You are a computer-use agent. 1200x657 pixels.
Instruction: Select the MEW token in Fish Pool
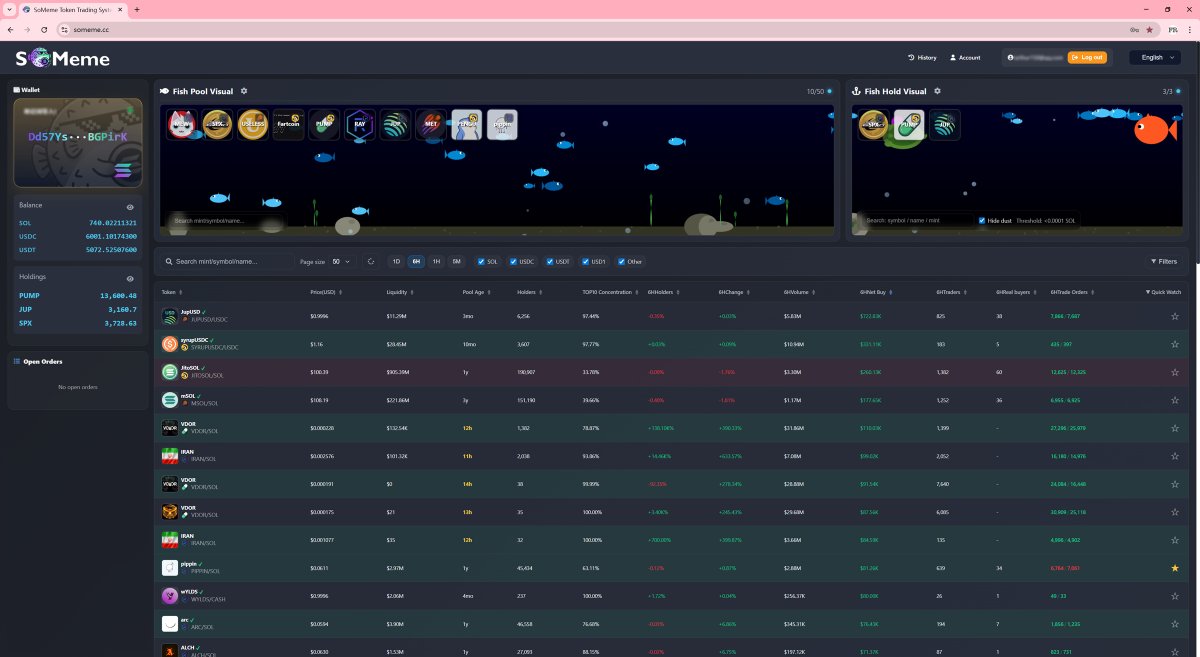pyautogui.click(x=182, y=125)
